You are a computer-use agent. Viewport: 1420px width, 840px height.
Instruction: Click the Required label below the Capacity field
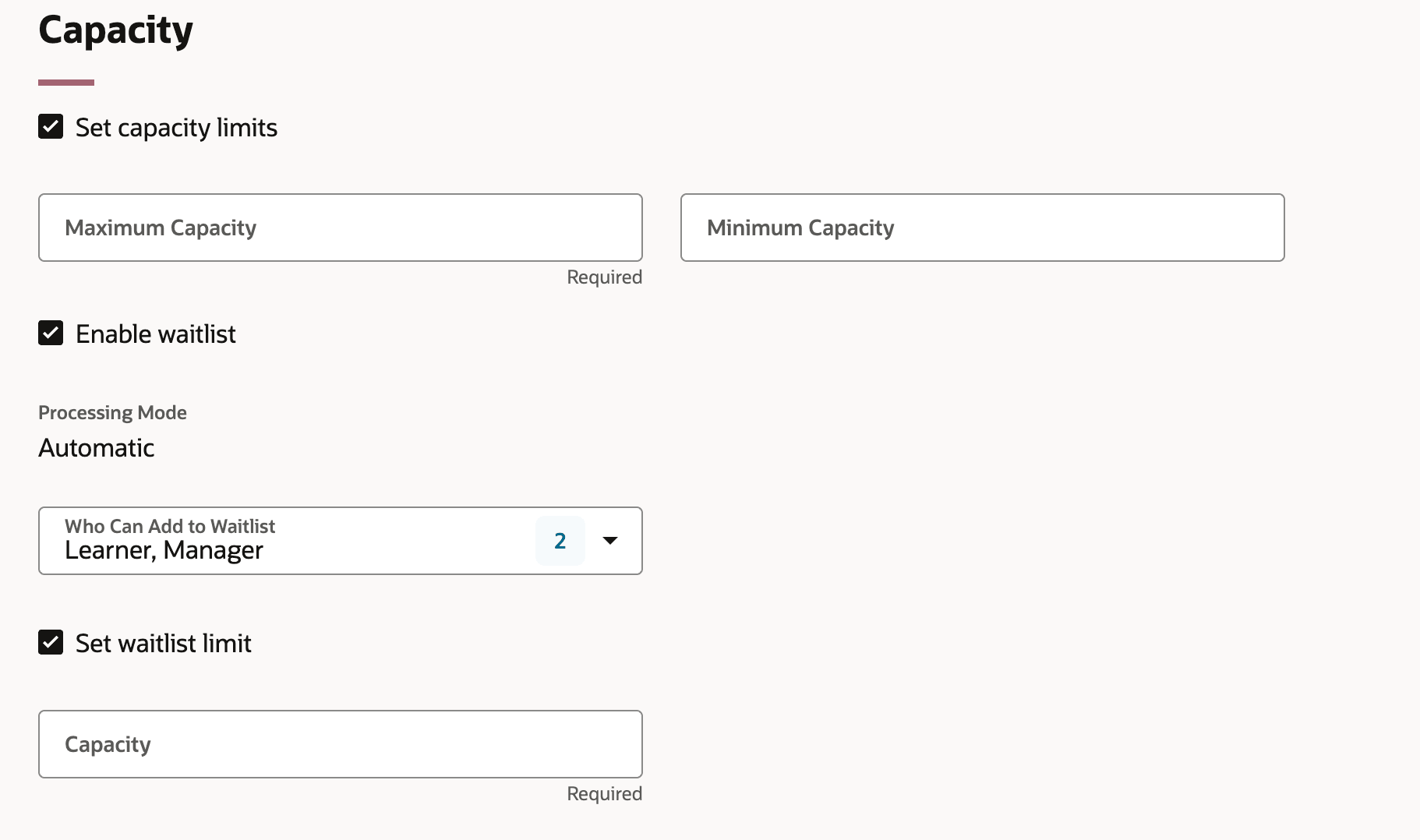coord(604,793)
